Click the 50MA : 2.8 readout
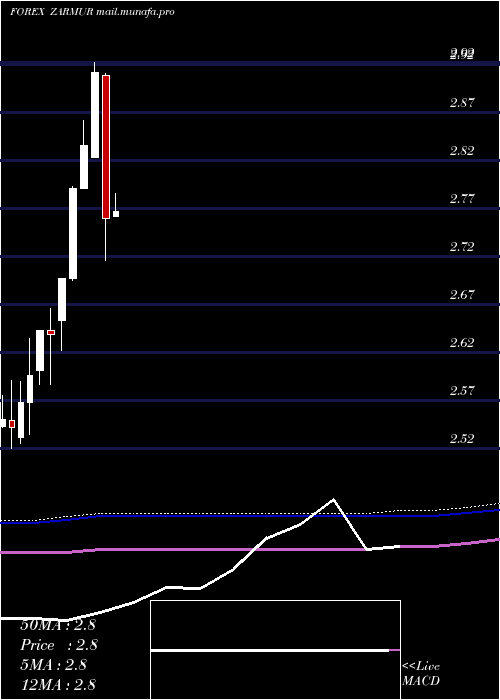 click(58, 625)
